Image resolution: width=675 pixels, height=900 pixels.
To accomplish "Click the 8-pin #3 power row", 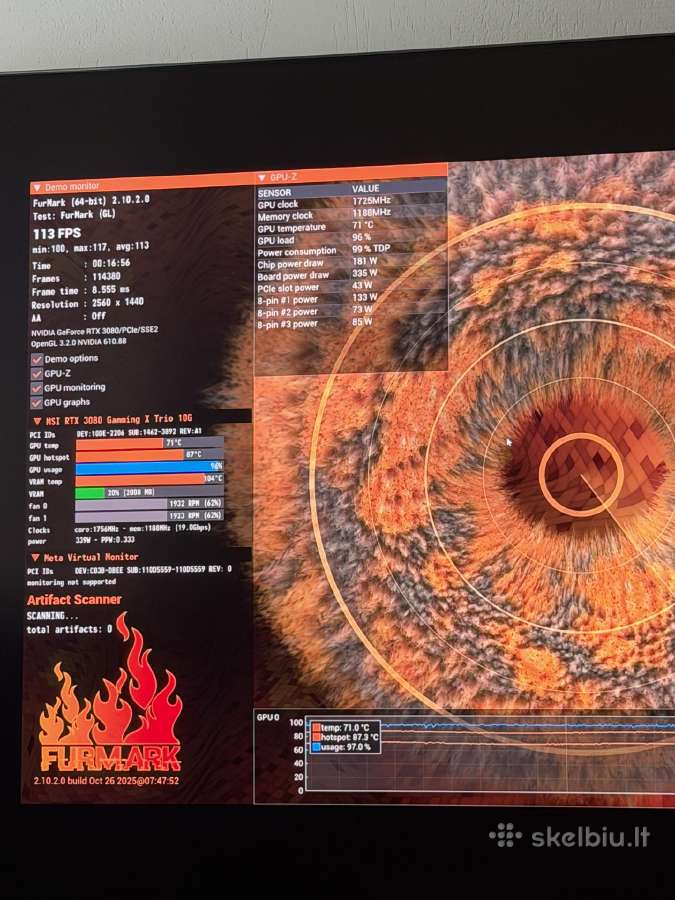I will (351, 323).
